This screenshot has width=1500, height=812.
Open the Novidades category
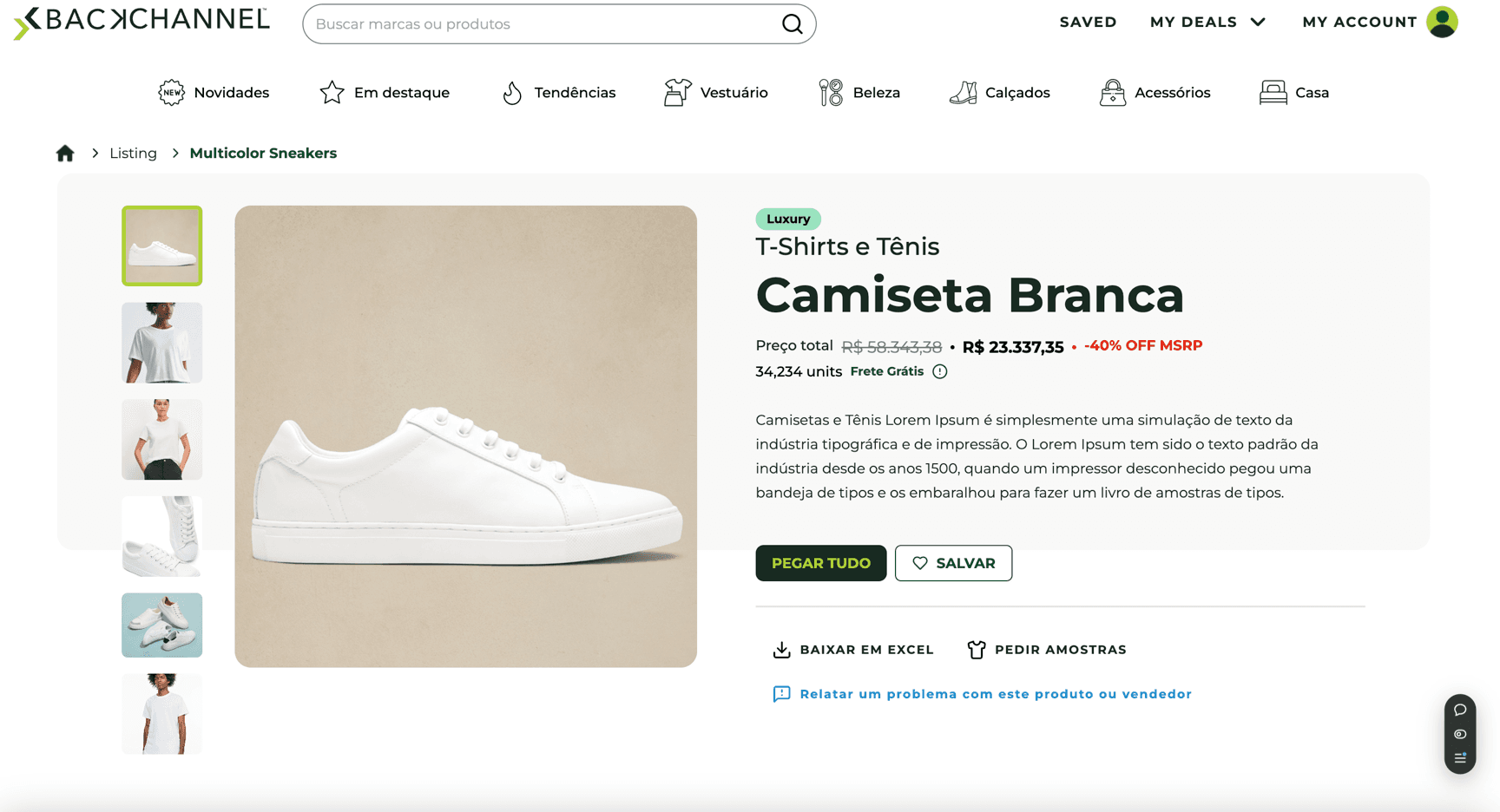[214, 93]
